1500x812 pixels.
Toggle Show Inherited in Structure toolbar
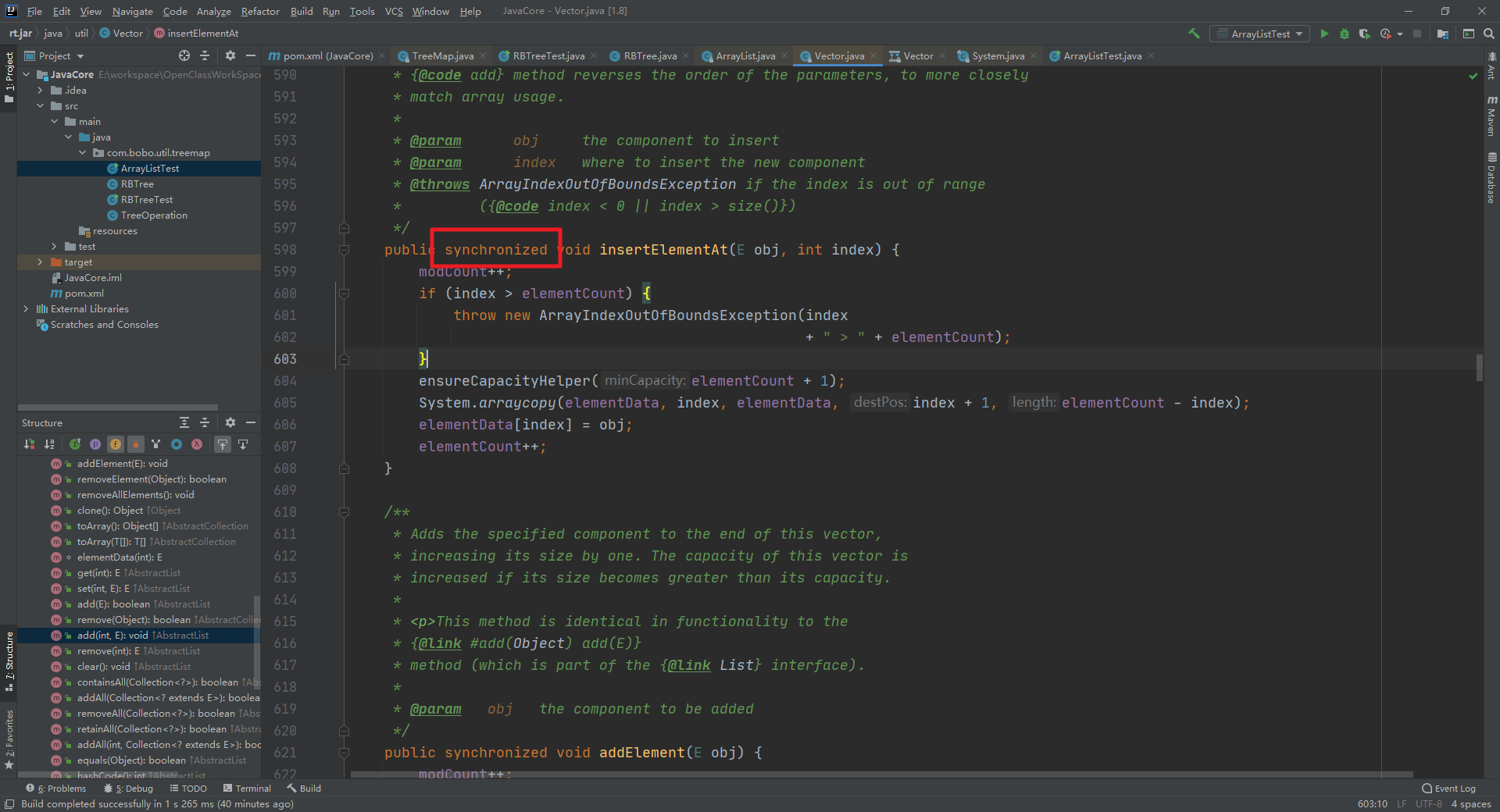[75, 444]
